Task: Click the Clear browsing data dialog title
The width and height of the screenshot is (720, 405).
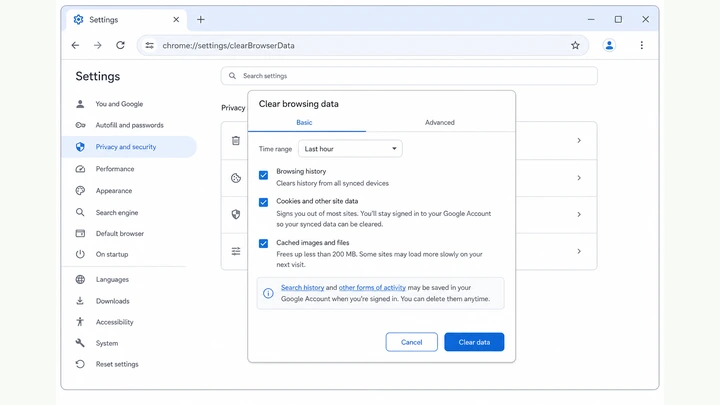Action: [x=298, y=104]
